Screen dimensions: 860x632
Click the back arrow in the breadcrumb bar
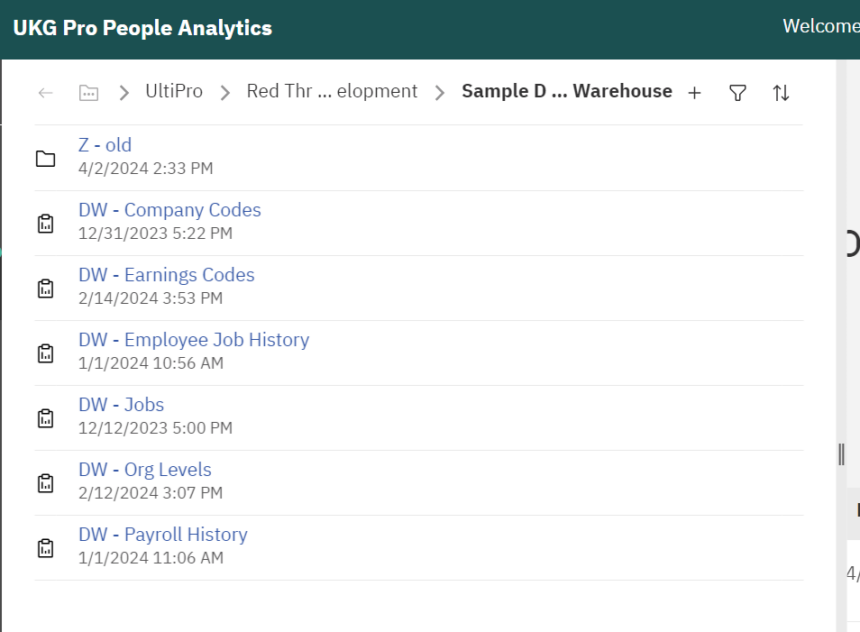pyautogui.click(x=45, y=91)
